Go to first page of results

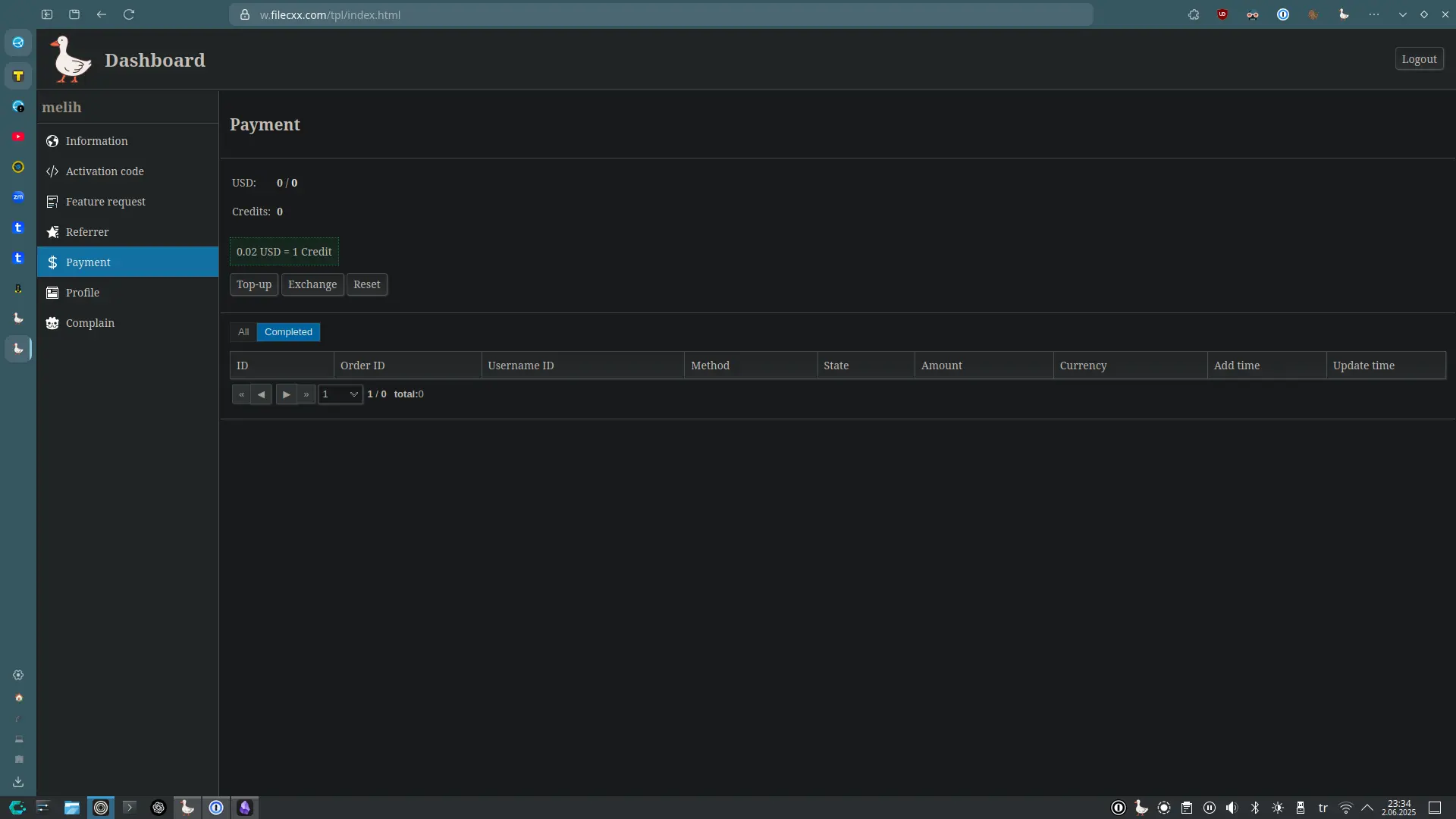point(241,394)
